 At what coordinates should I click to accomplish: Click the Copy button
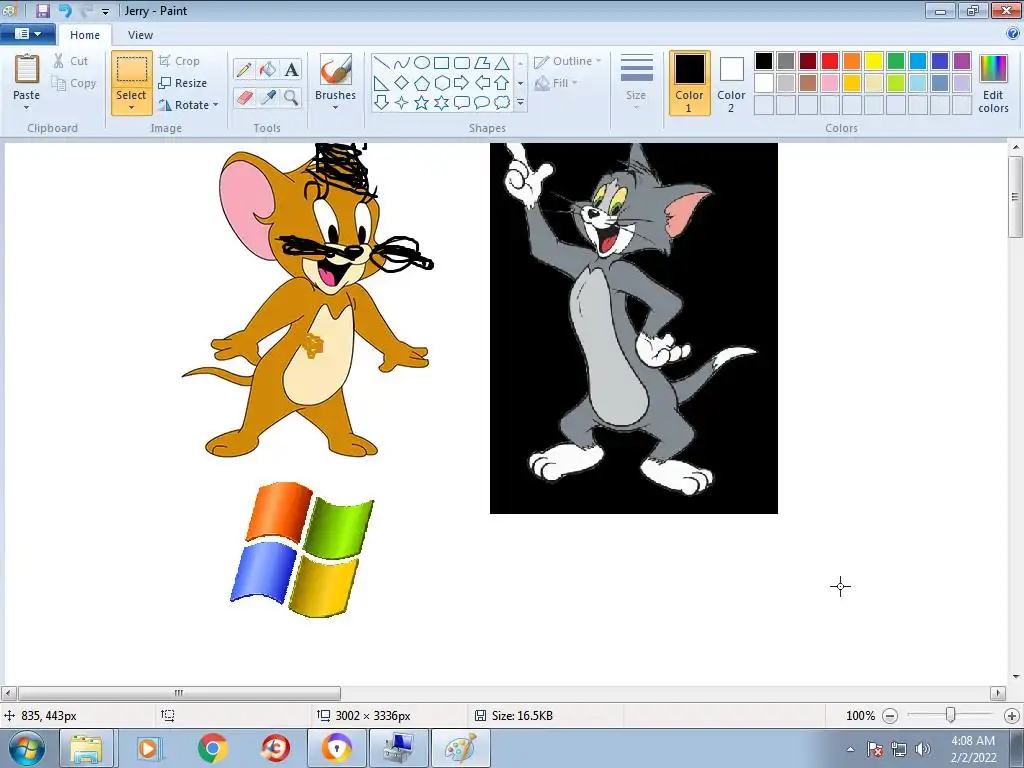74,83
